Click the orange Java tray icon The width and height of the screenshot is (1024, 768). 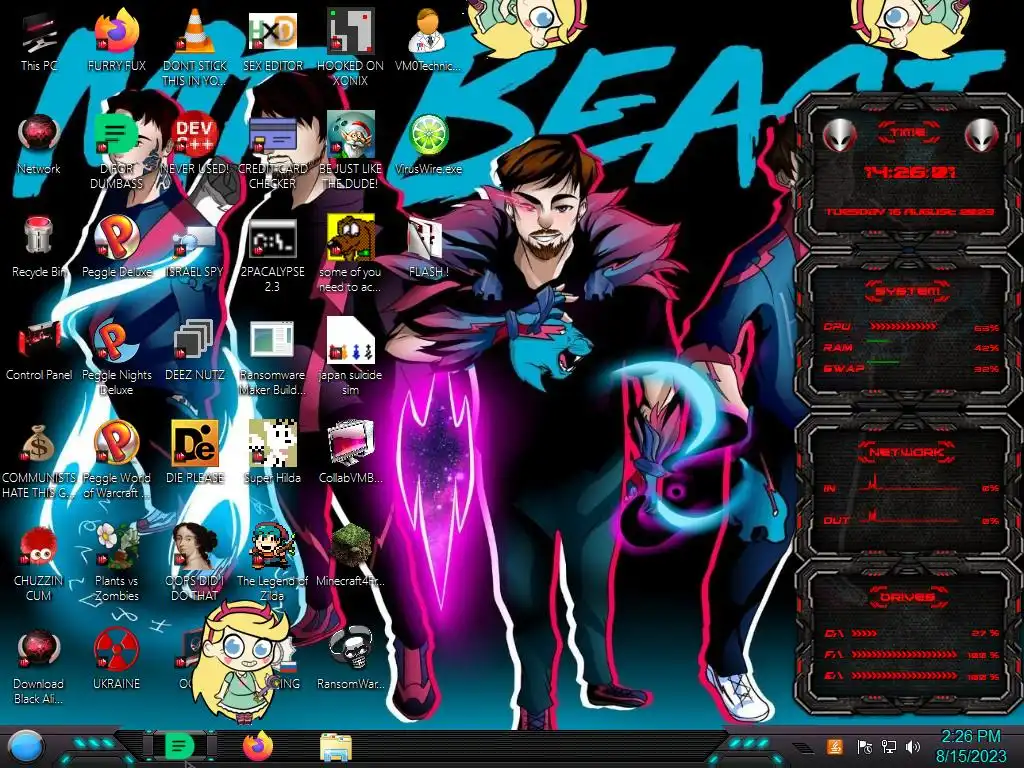click(835, 746)
